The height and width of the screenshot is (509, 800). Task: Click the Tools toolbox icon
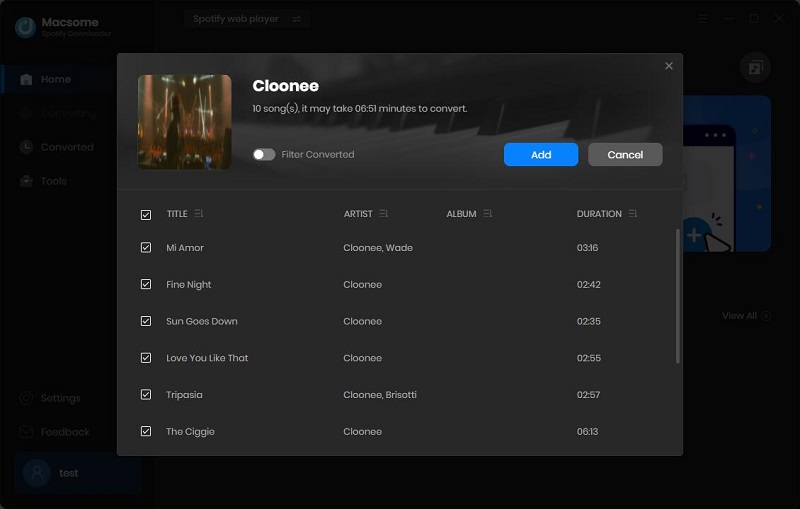click(26, 181)
